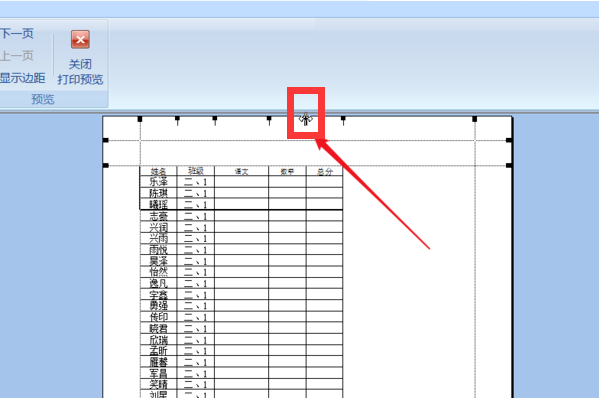Select the left page margin handle on top edge
Screen dimensions: 599x398
pos(140,119)
